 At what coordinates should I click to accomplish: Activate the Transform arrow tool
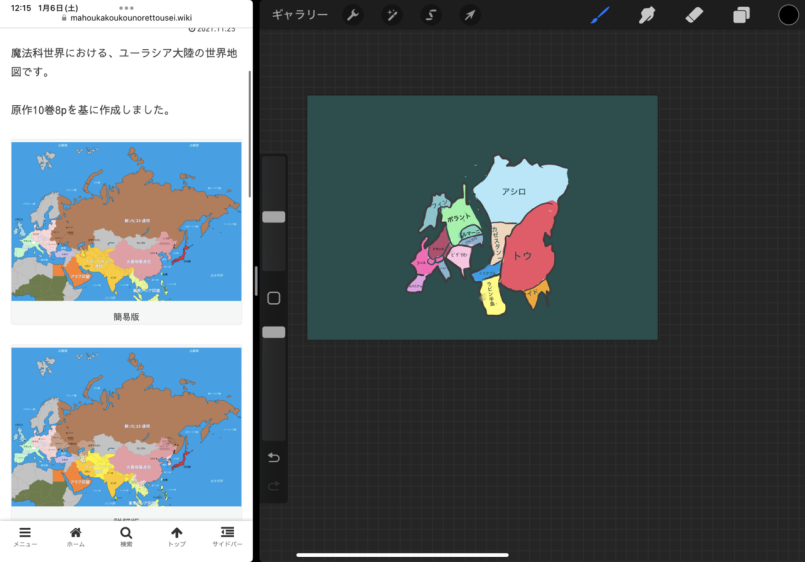(x=470, y=15)
